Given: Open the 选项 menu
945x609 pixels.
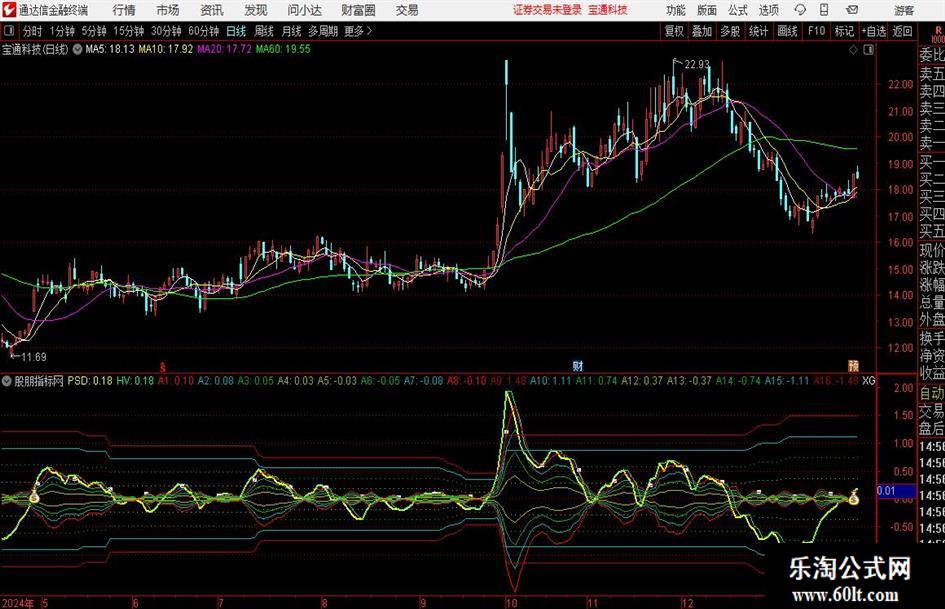Looking at the screenshot, I should pos(768,10).
